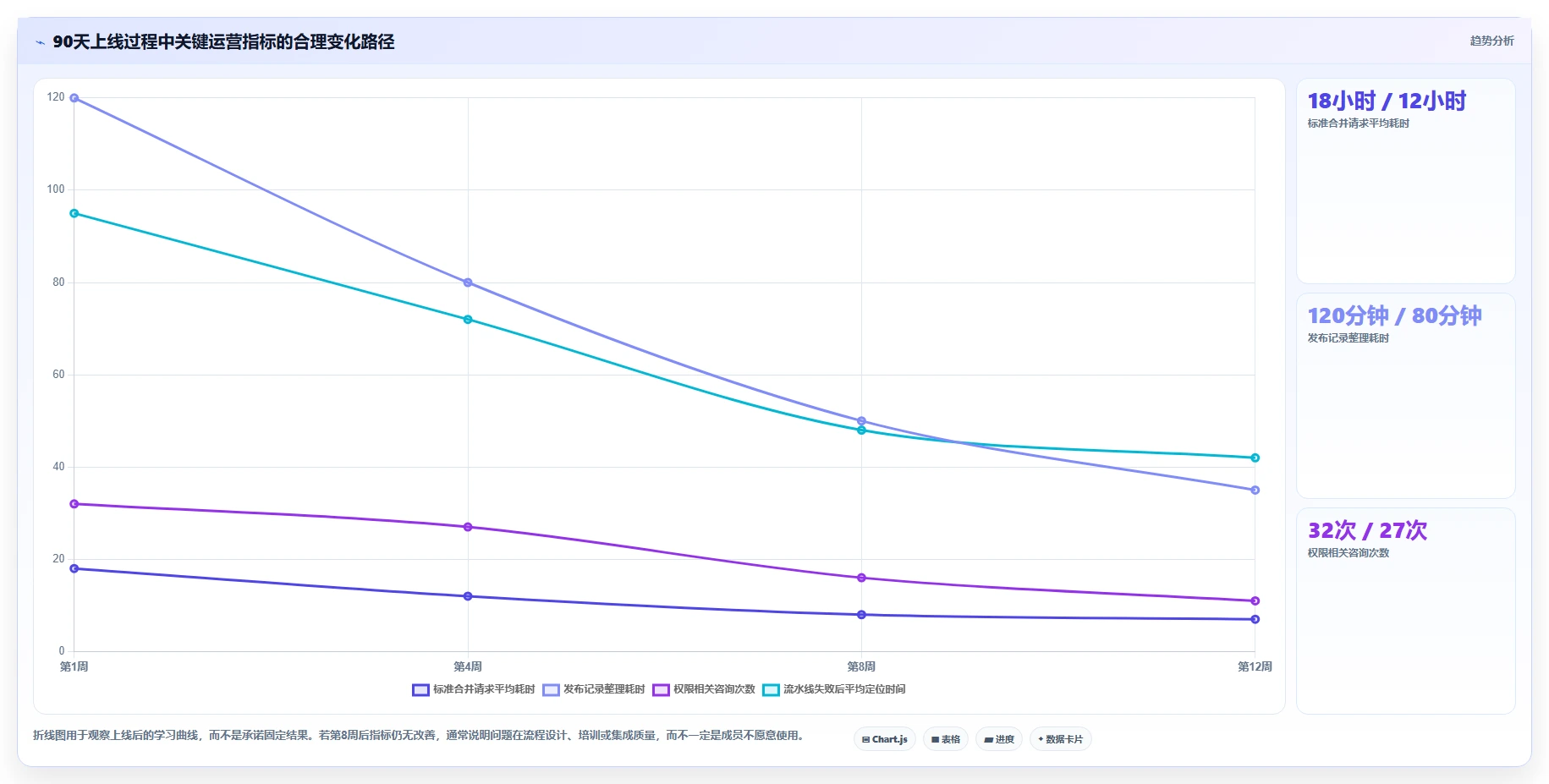Click the 第4周 axis label
1549x784 pixels.
[468, 666]
